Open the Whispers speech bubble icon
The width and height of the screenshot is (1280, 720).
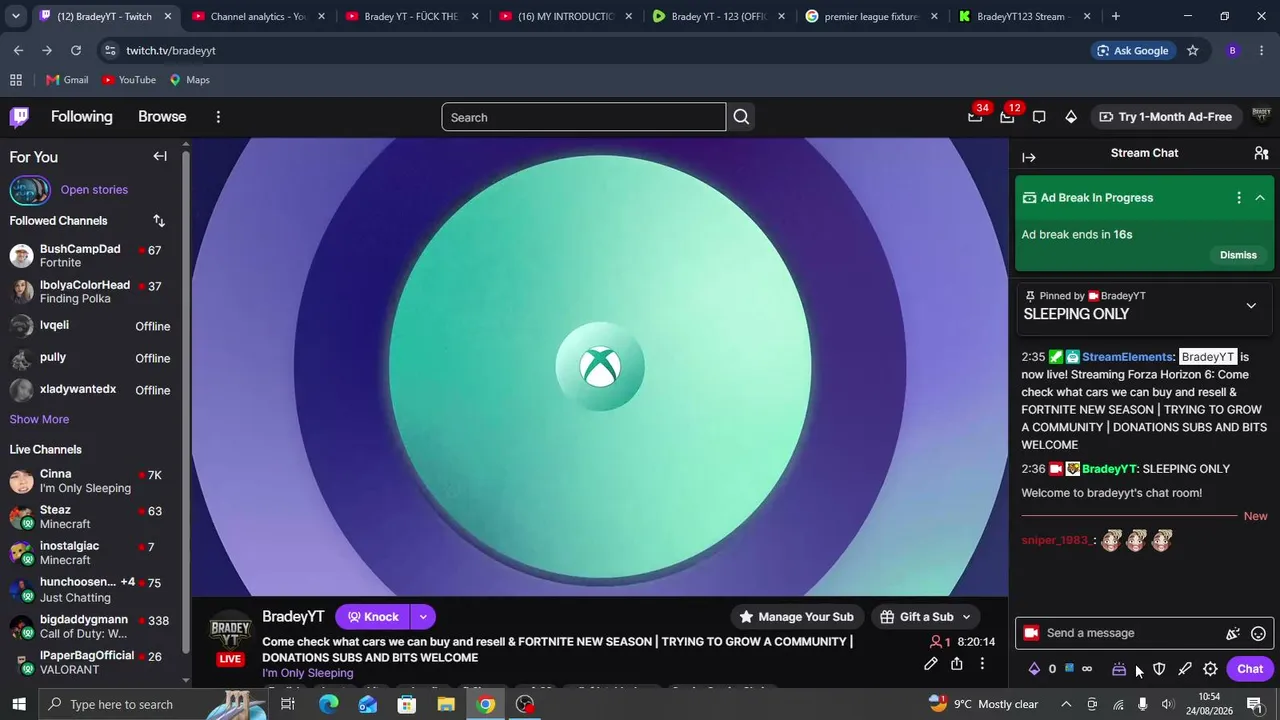(x=1039, y=117)
